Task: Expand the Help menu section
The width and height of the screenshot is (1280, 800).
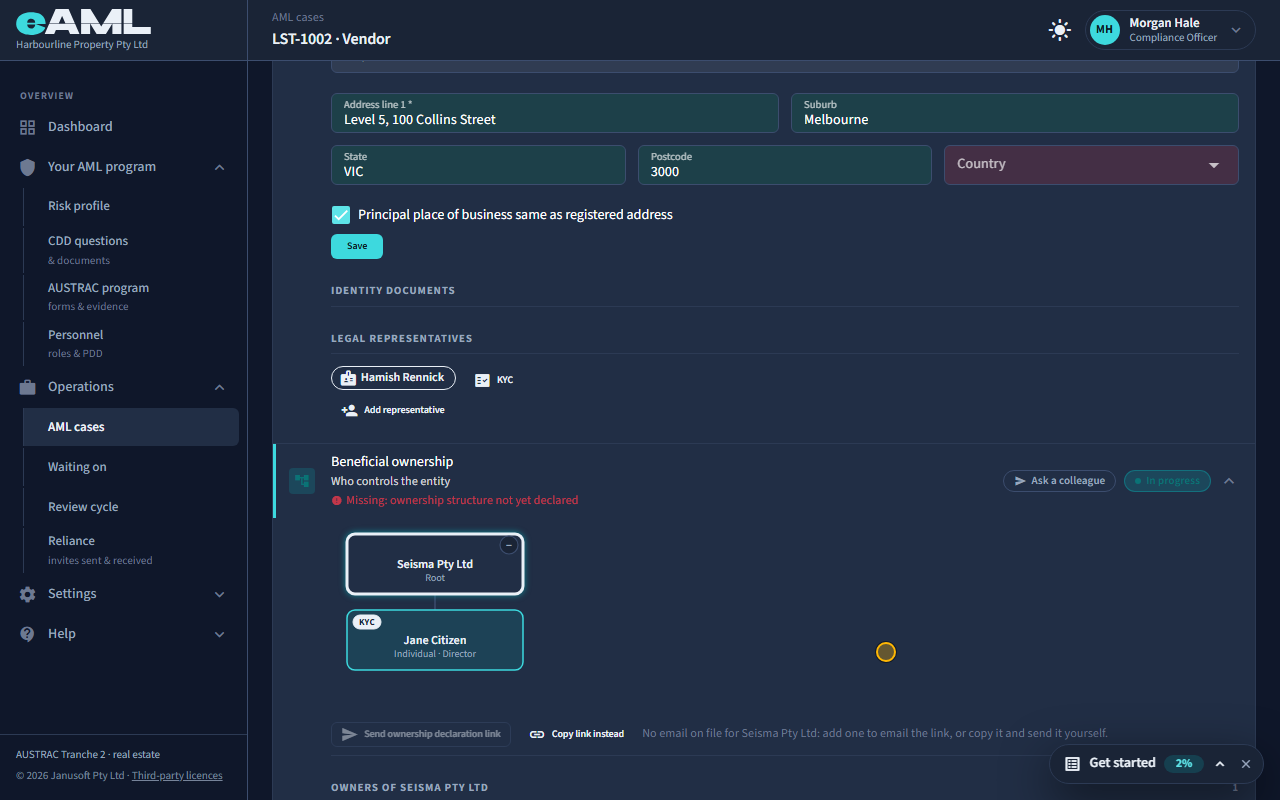Action: [x=220, y=634]
